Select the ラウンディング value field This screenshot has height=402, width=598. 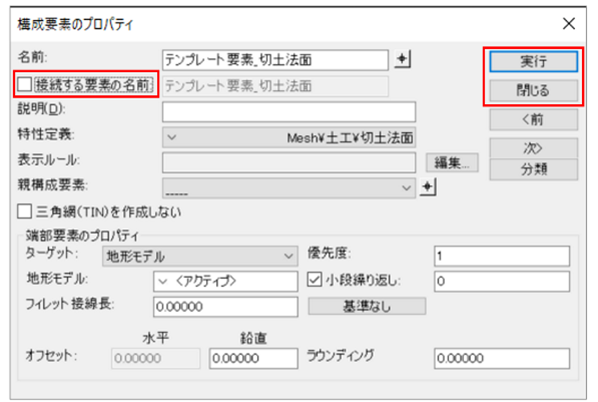click(x=502, y=358)
